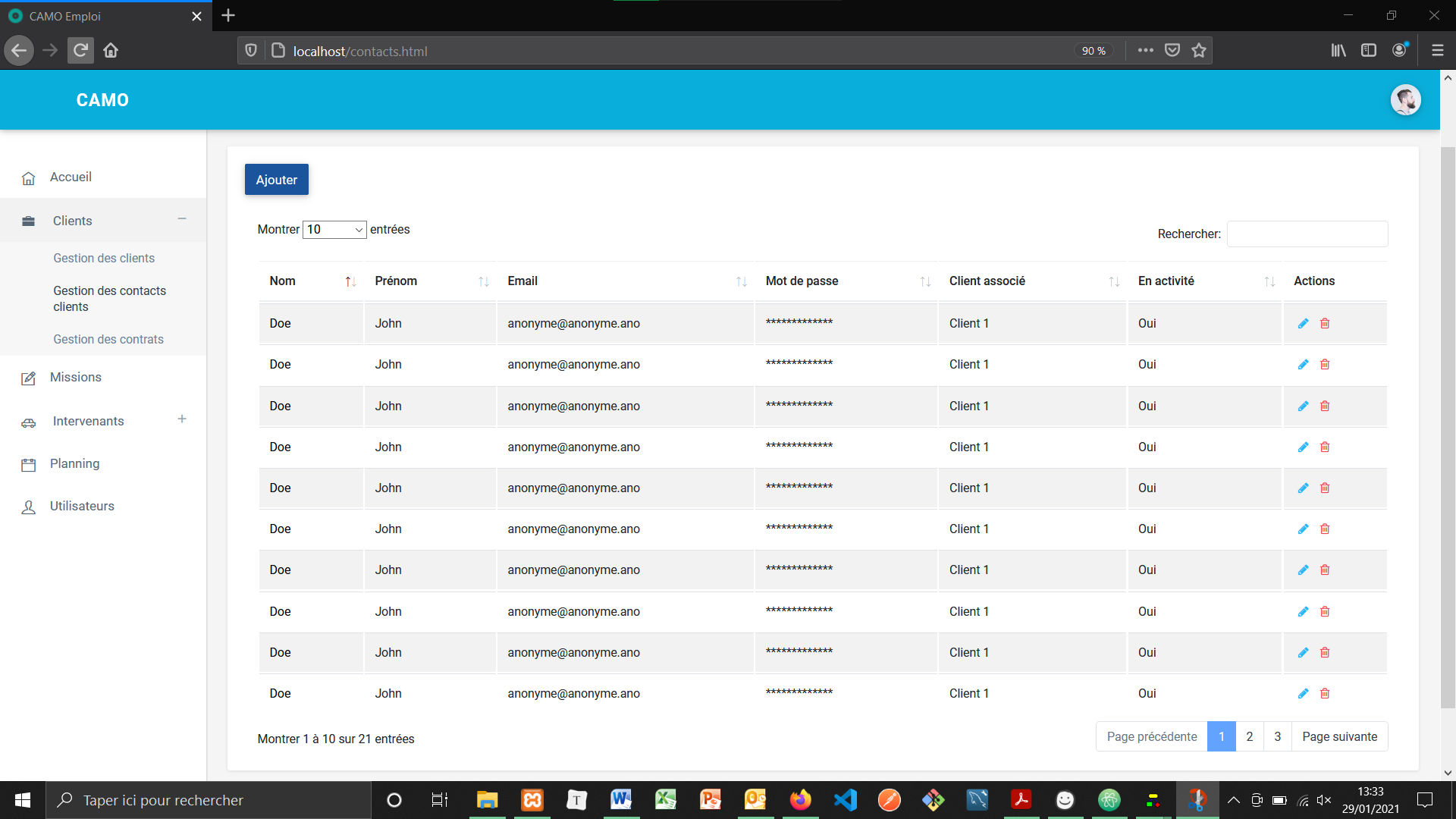Click the edit pencil icon in first row
Image resolution: width=1456 pixels, height=819 pixels.
pyautogui.click(x=1303, y=324)
